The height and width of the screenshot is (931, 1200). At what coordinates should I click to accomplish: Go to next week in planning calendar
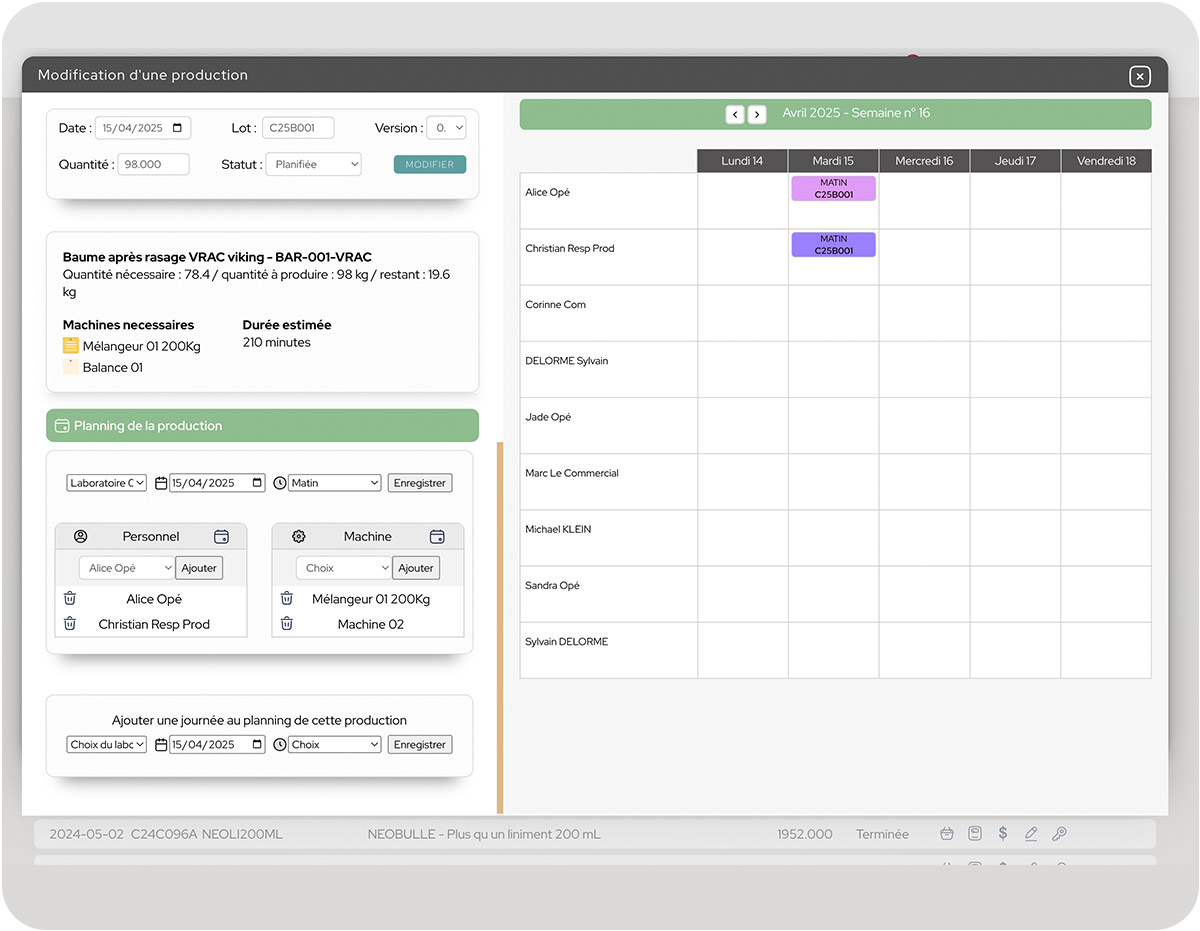757,114
